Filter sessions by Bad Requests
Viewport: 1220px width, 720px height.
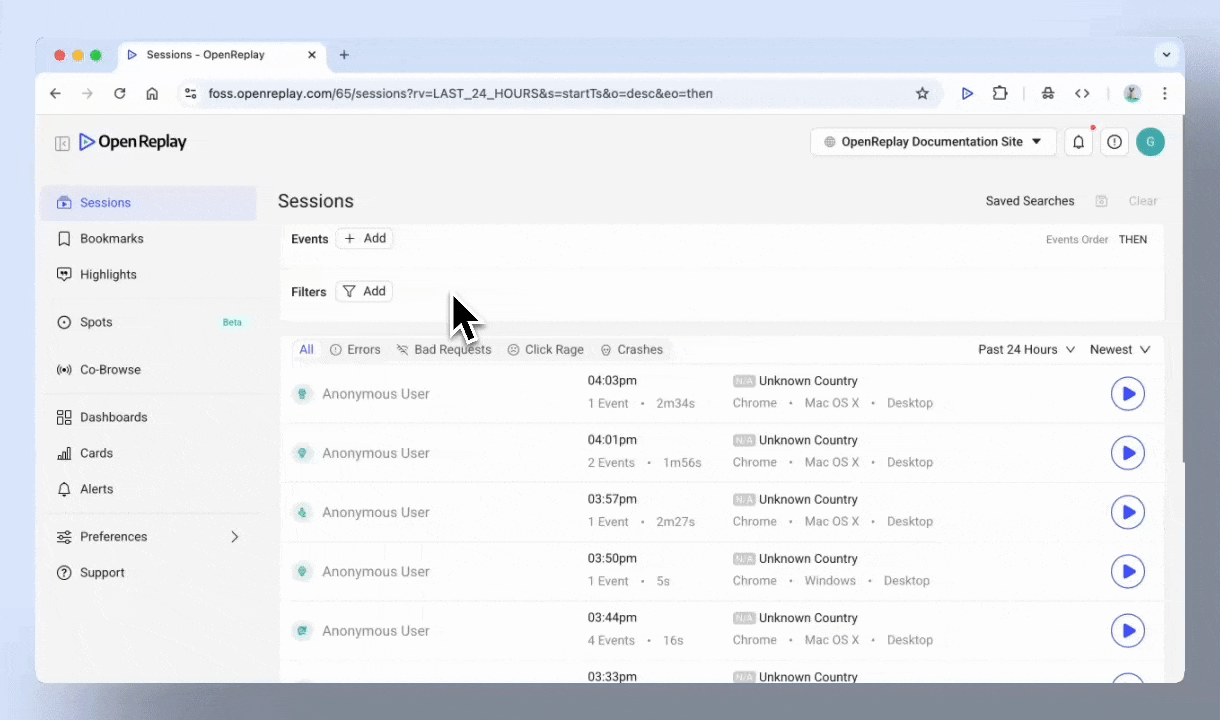tap(444, 350)
